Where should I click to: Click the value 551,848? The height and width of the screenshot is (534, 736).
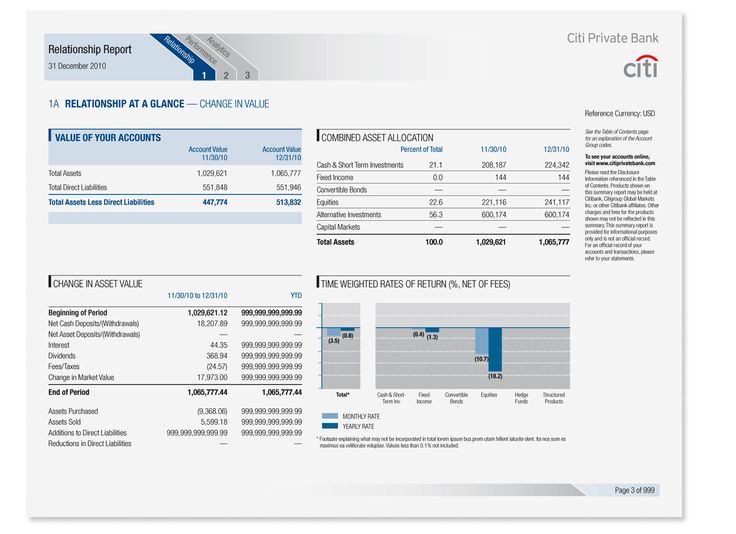pos(215,187)
